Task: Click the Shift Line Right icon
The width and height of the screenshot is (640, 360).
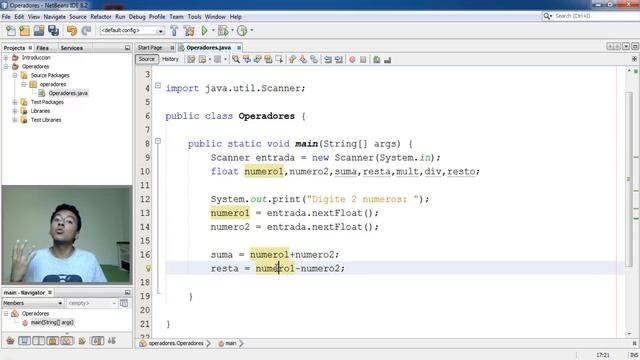Action: (x=339, y=60)
